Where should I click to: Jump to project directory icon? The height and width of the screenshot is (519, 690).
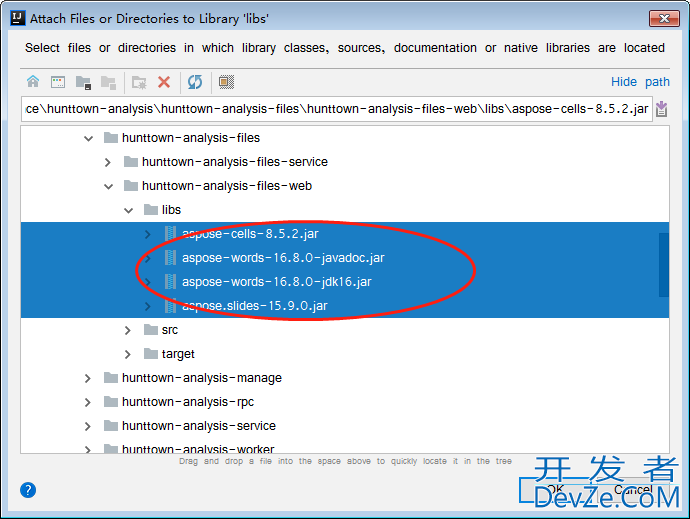(83, 82)
